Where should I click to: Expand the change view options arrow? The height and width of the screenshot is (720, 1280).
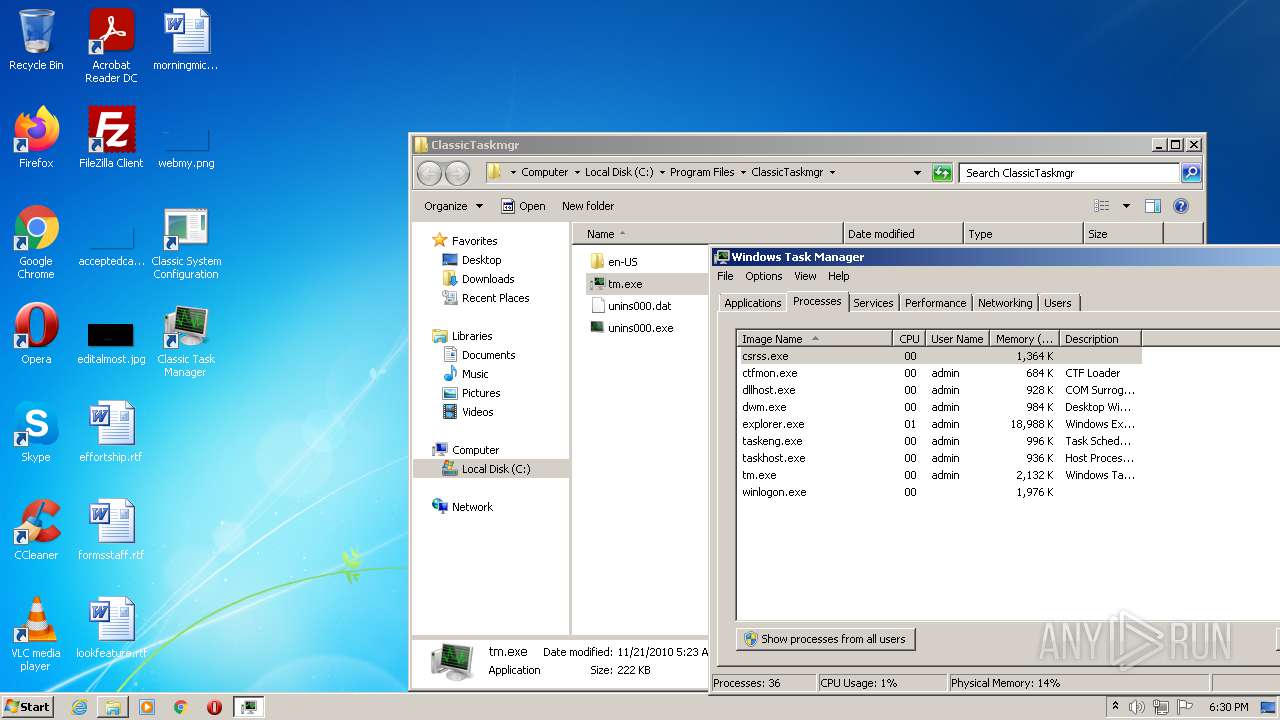[1126, 206]
